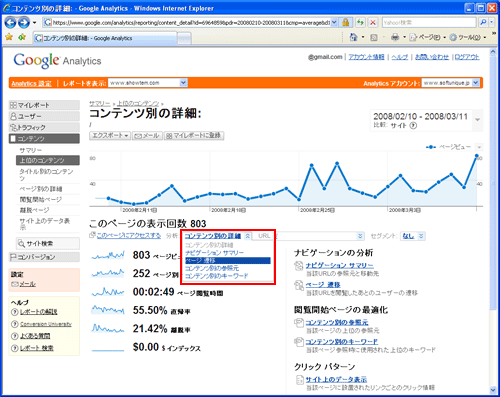
Task: Open the Traffic sidebar section
Action: pyautogui.click(x=44, y=127)
